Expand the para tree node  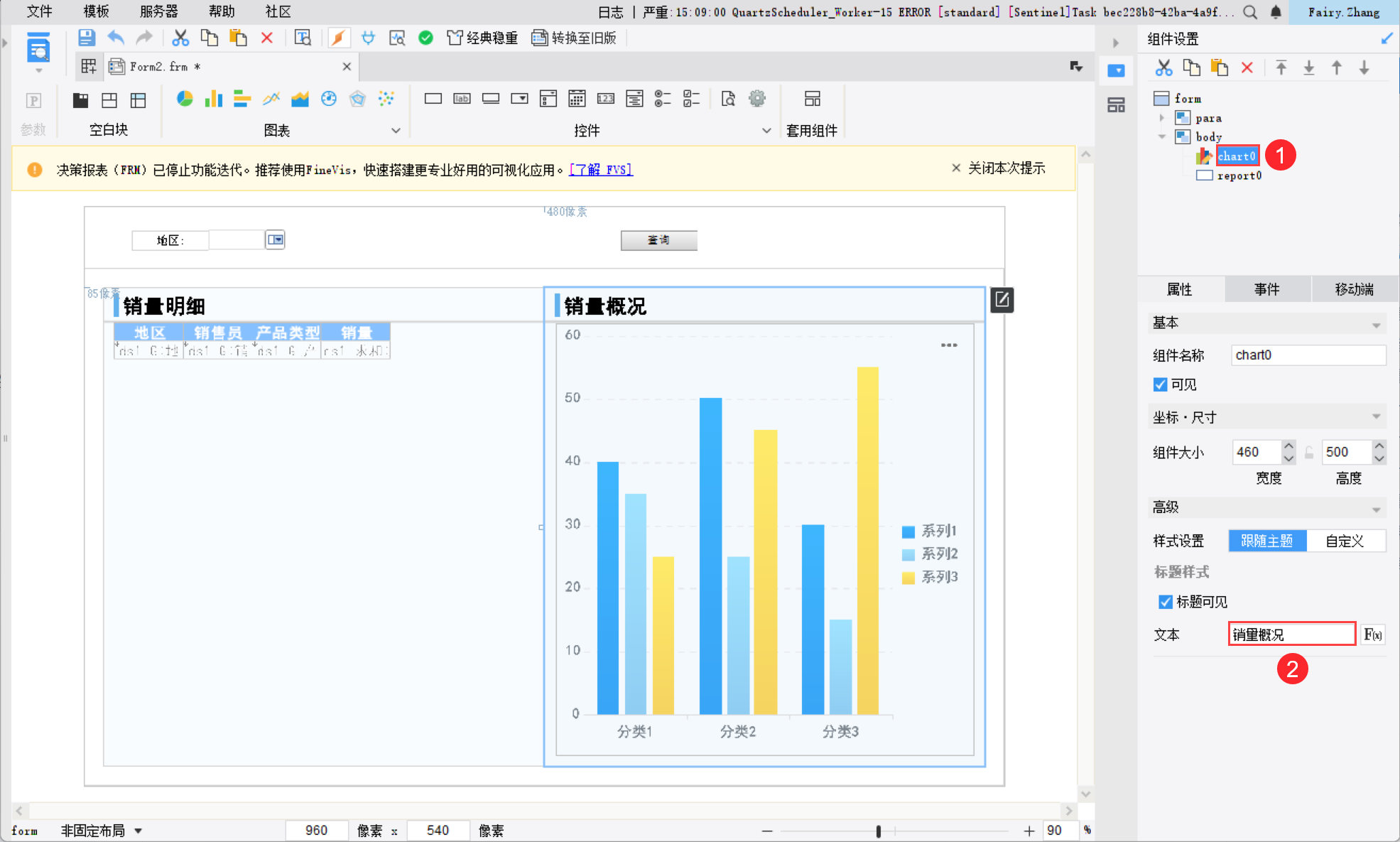point(1162,117)
